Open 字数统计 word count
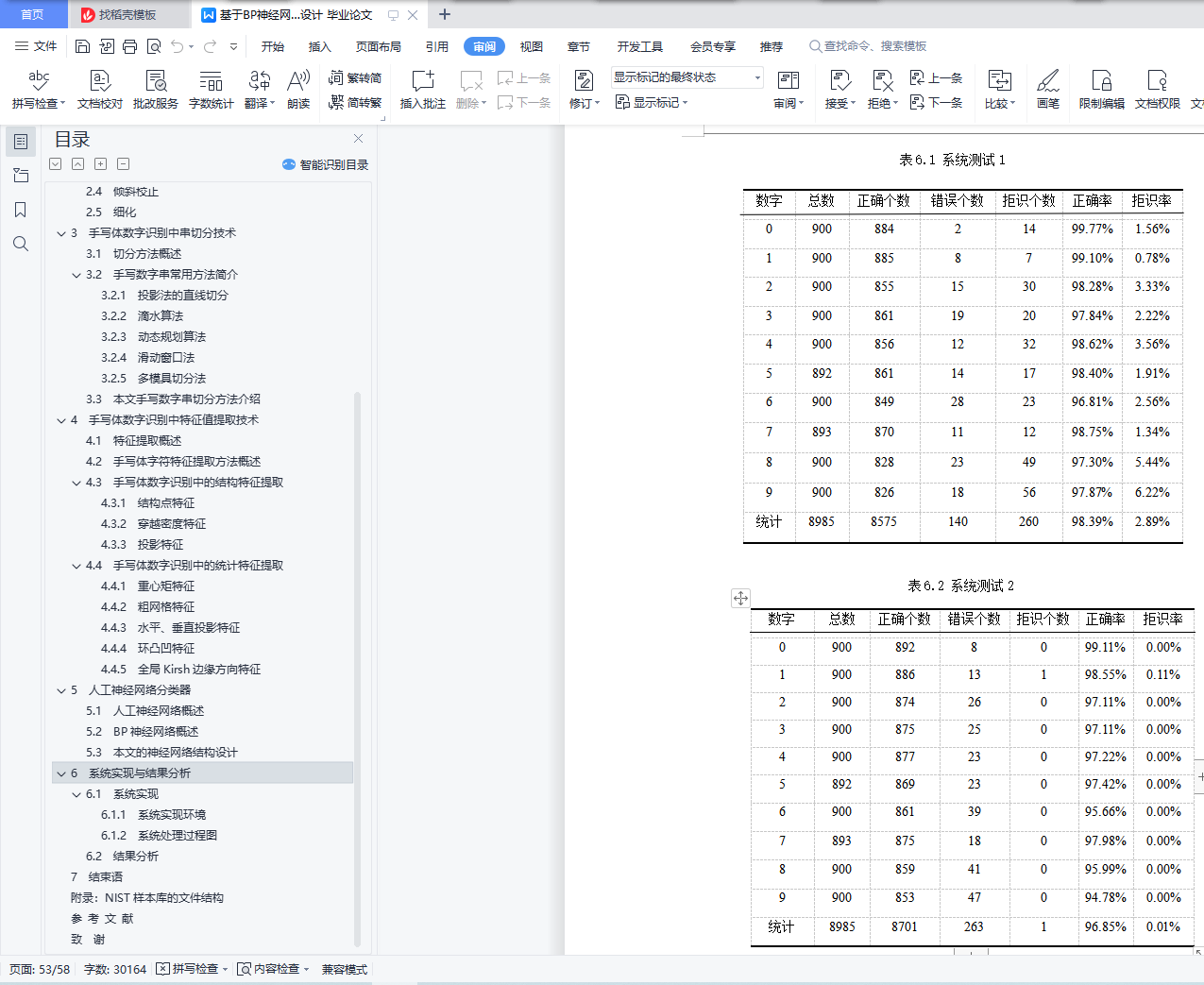The image size is (1204, 985). [x=211, y=90]
